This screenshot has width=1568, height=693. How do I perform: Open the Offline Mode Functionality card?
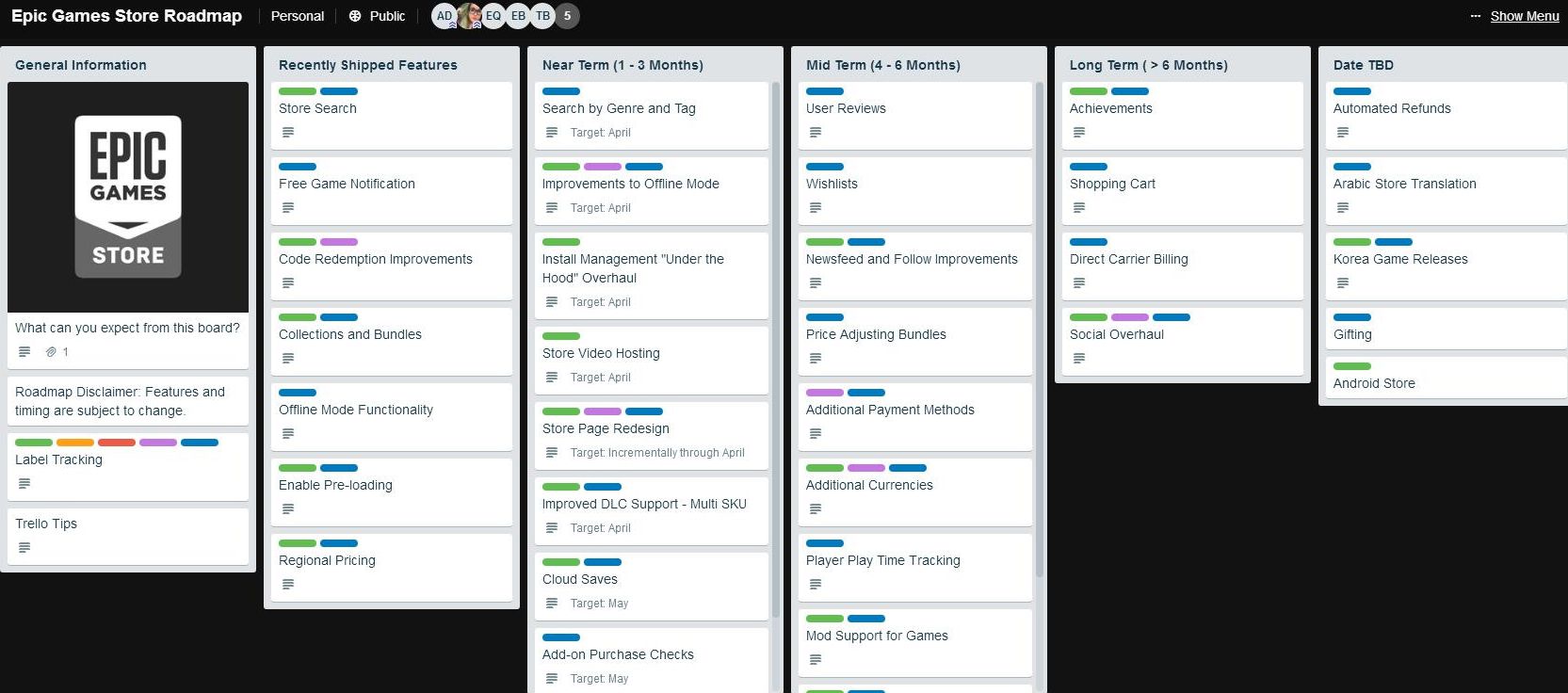pos(392,417)
